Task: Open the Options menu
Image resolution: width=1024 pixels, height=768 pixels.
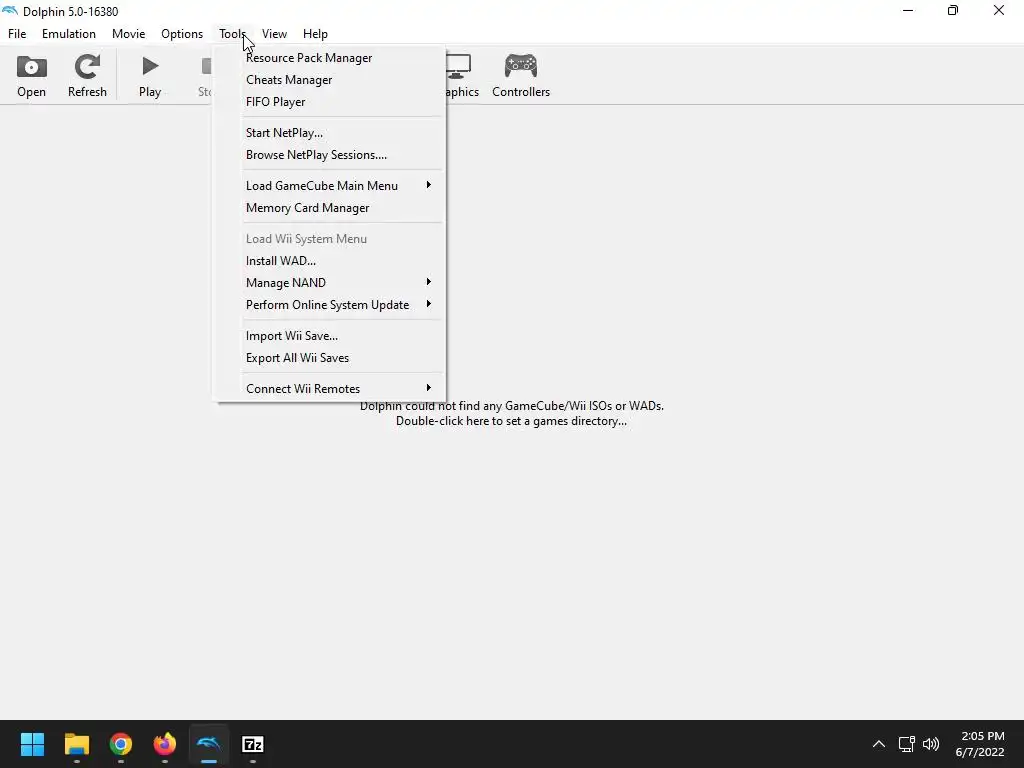Action: click(182, 34)
